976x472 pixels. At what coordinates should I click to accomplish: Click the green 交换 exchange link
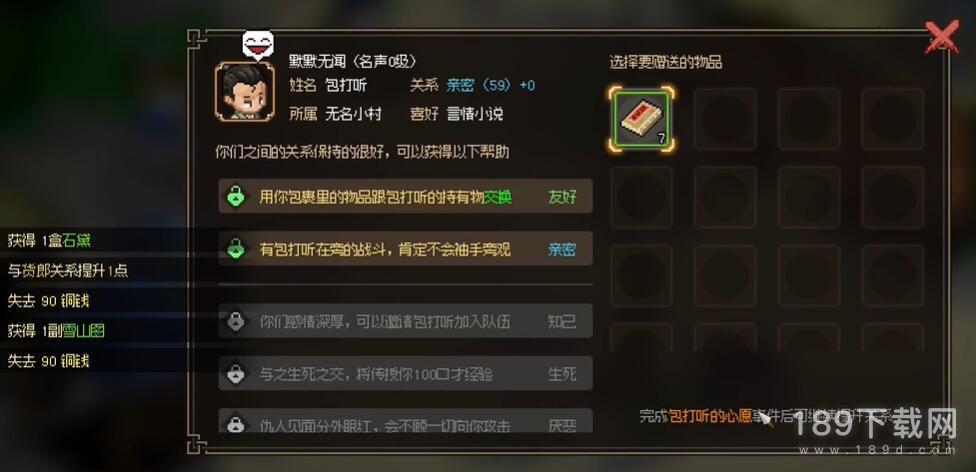click(x=498, y=197)
